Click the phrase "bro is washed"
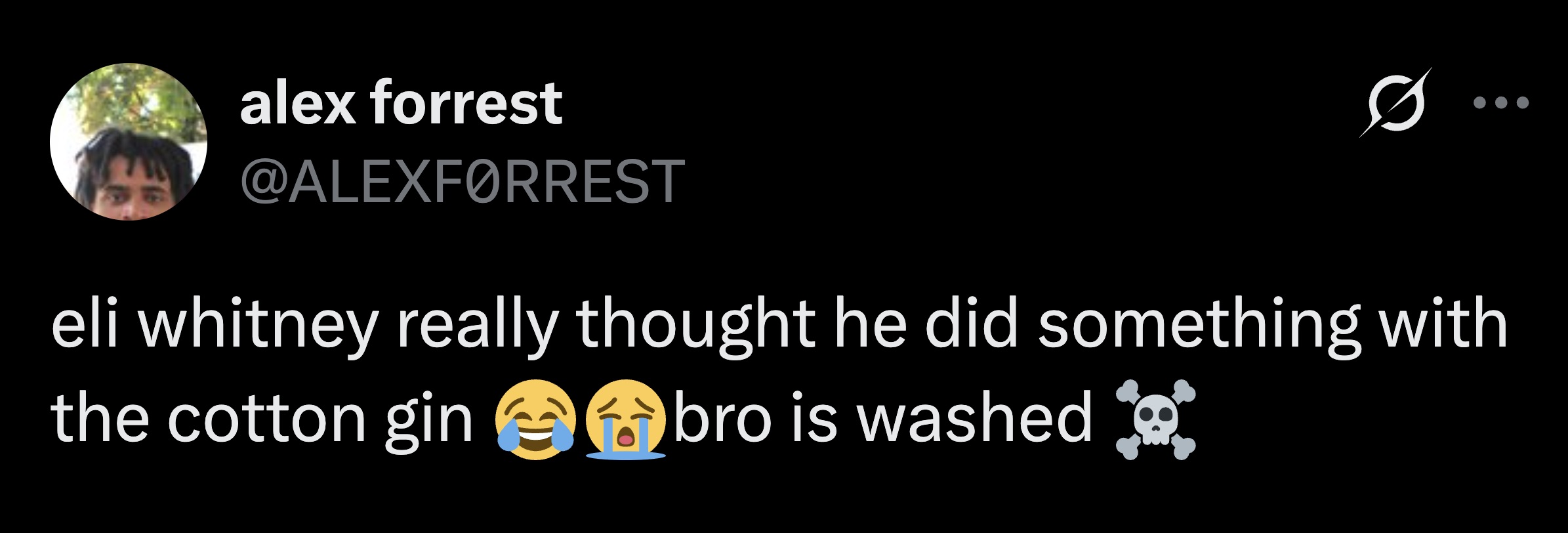1568x533 pixels. point(883,419)
